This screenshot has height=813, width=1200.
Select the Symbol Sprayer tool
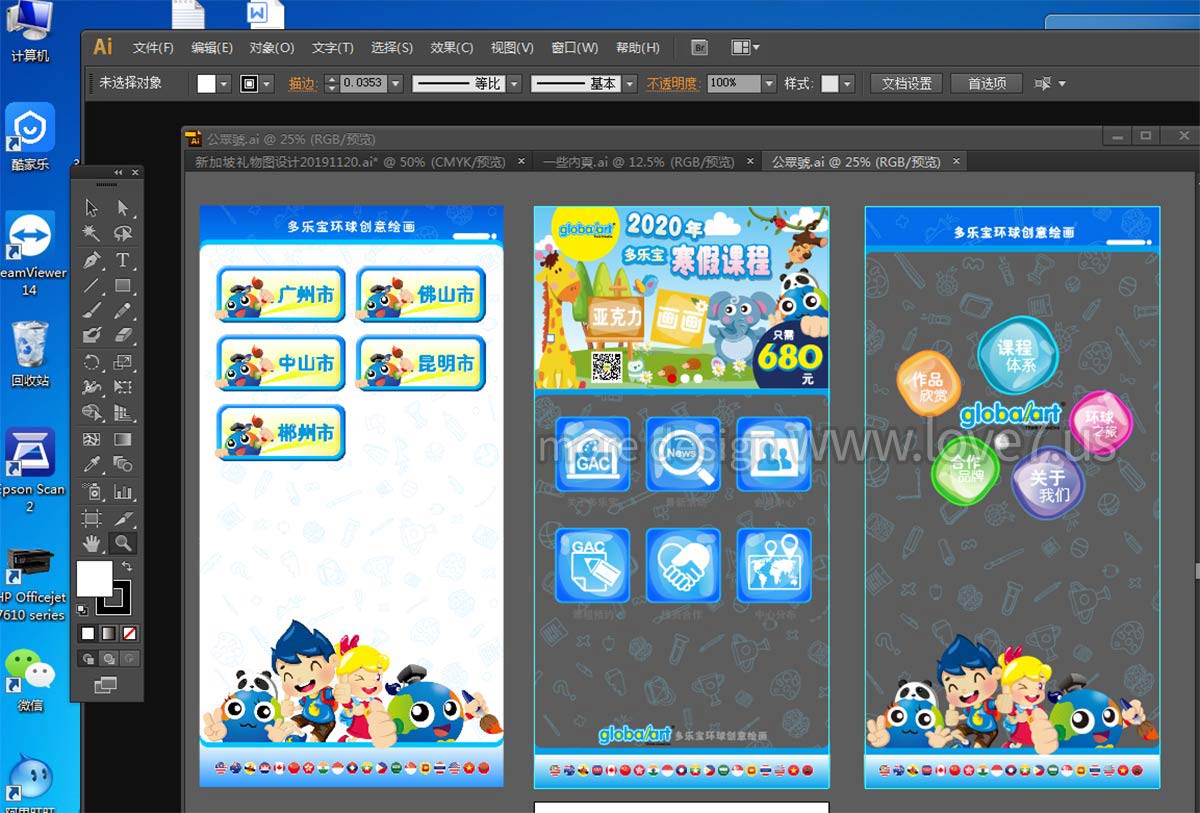(x=92, y=491)
